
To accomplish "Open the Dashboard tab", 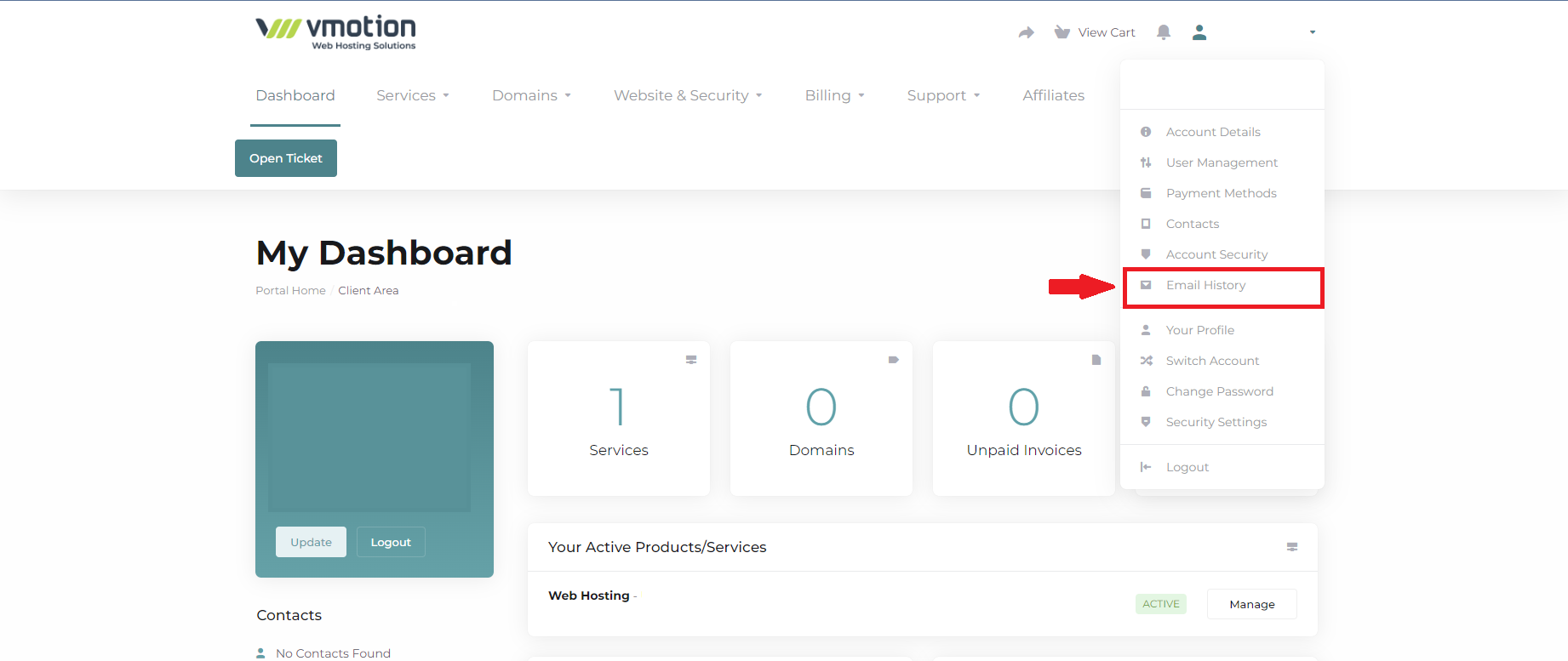I will pos(295,95).
